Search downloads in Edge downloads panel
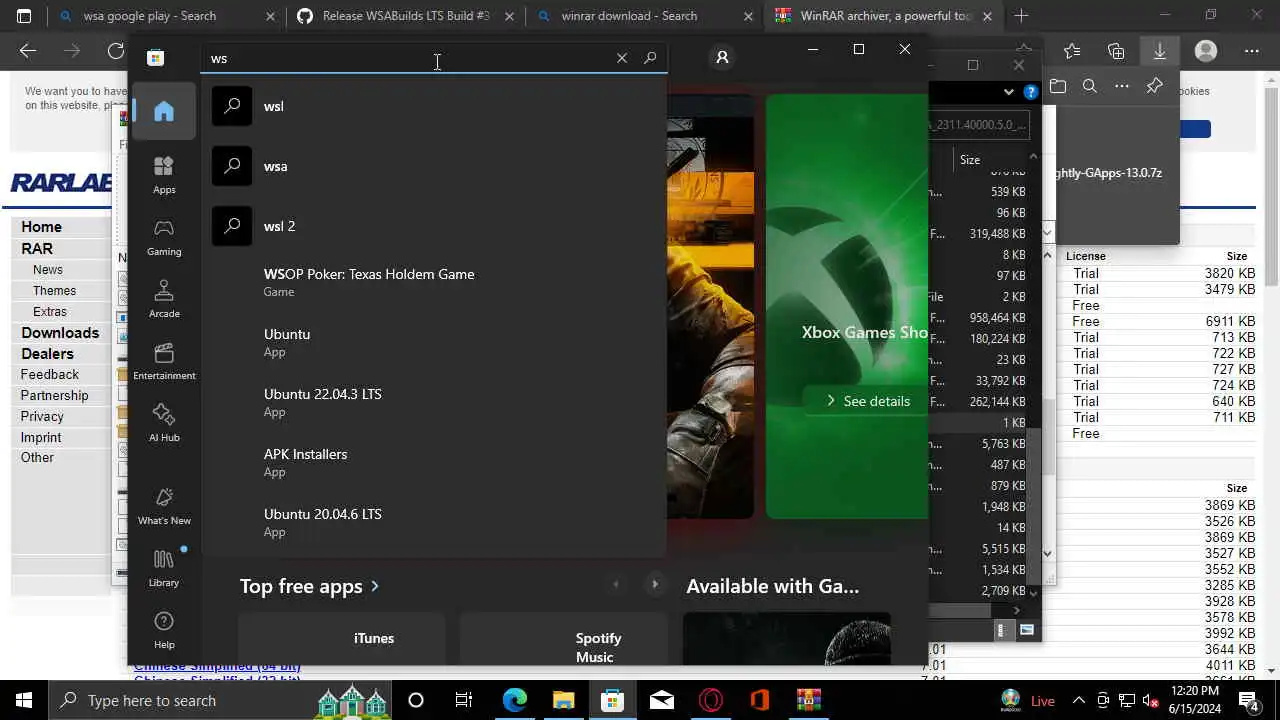The height and width of the screenshot is (720, 1280). click(1090, 87)
